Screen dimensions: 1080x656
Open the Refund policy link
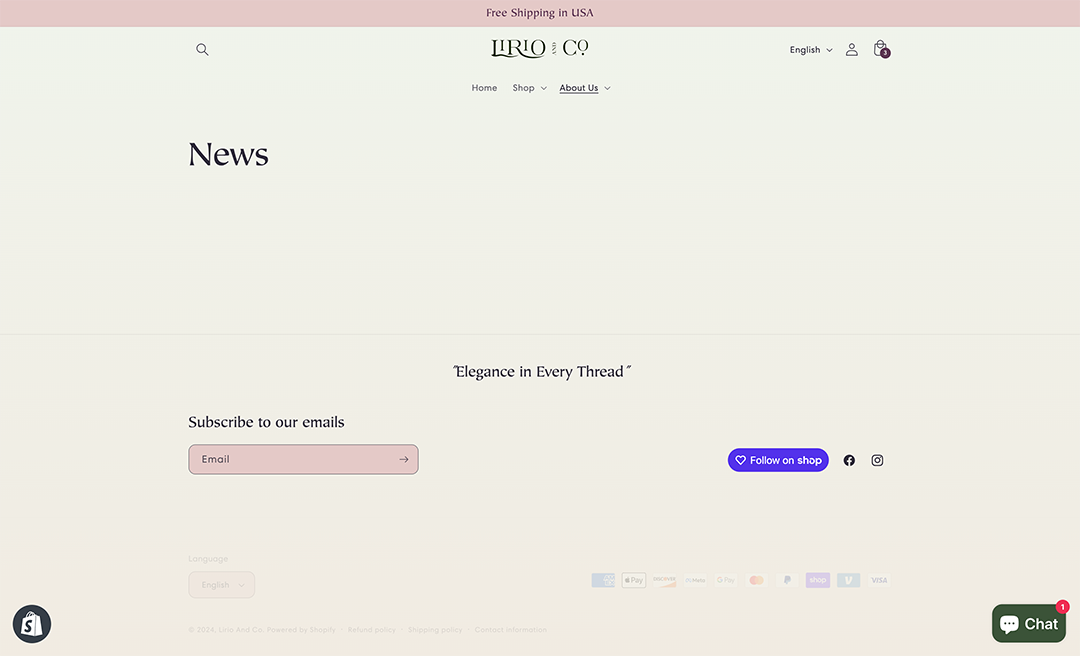point(371,630)
